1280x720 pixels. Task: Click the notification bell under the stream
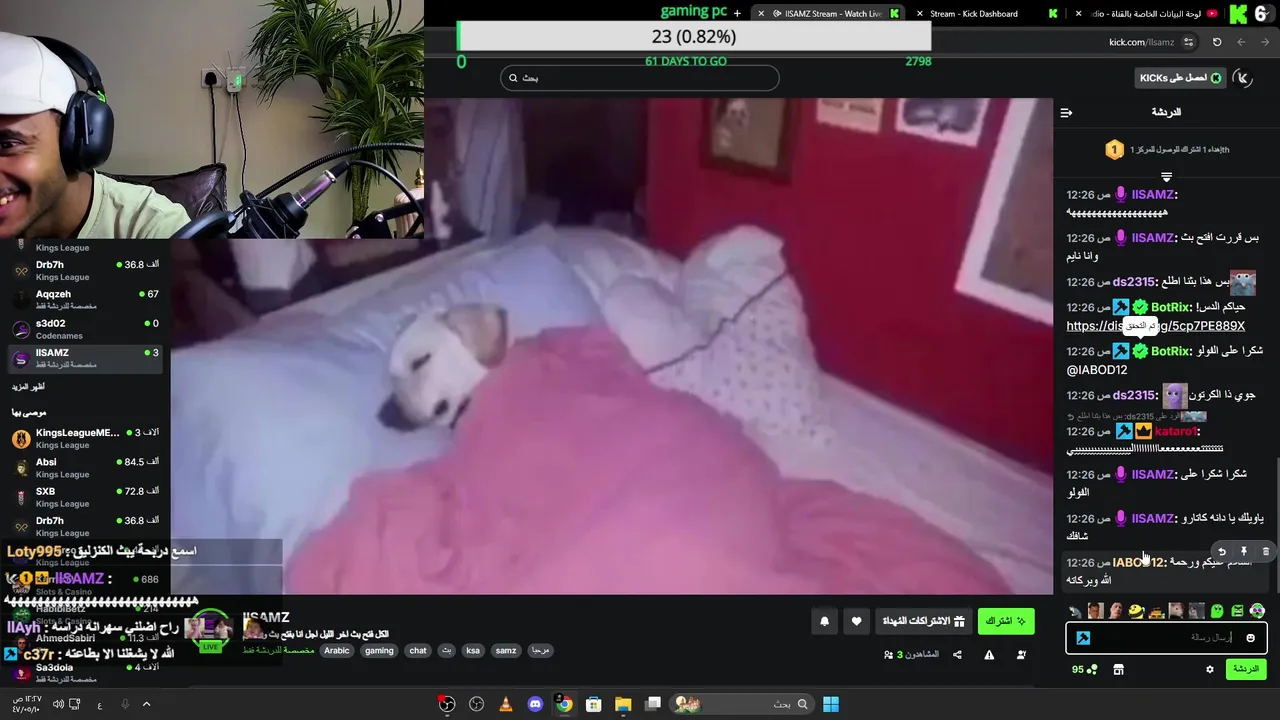tap(824, 621)
